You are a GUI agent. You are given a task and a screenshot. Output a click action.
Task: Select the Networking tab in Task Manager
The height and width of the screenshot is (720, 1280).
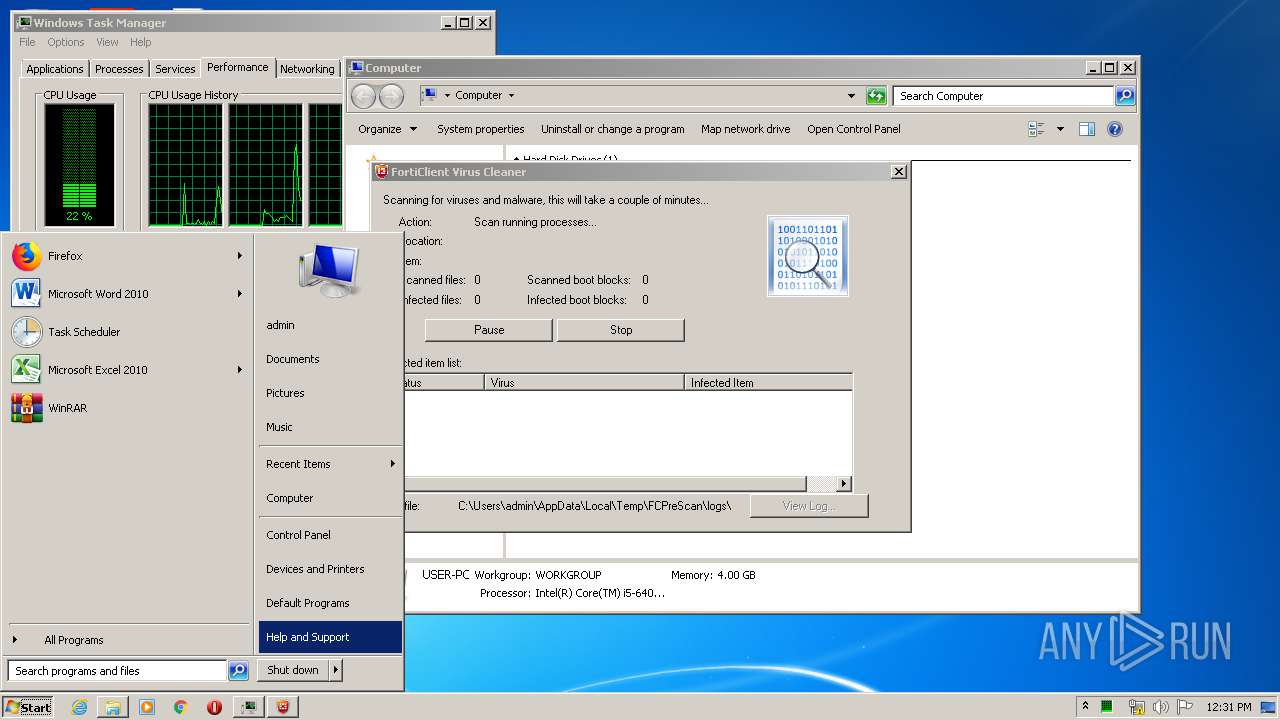click(x=307, y=69)
